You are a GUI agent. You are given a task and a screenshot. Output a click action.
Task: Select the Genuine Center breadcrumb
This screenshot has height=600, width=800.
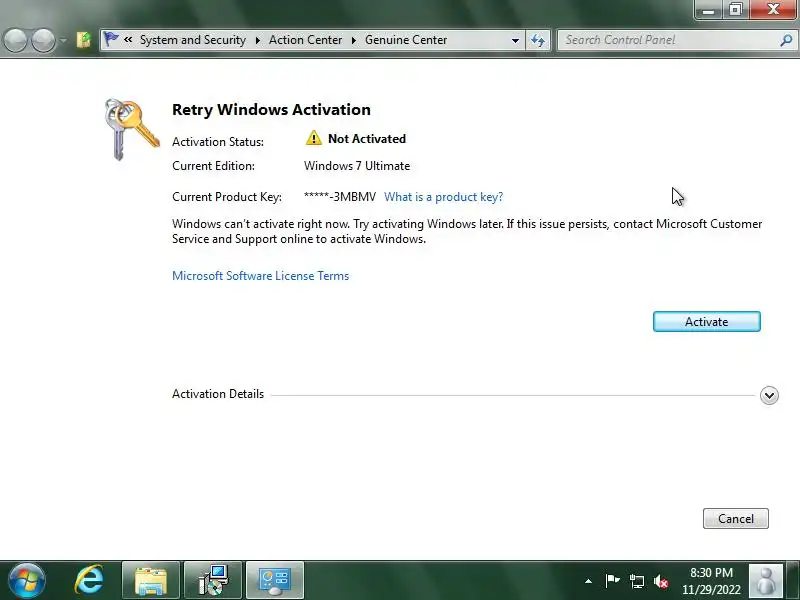point(406,40)
